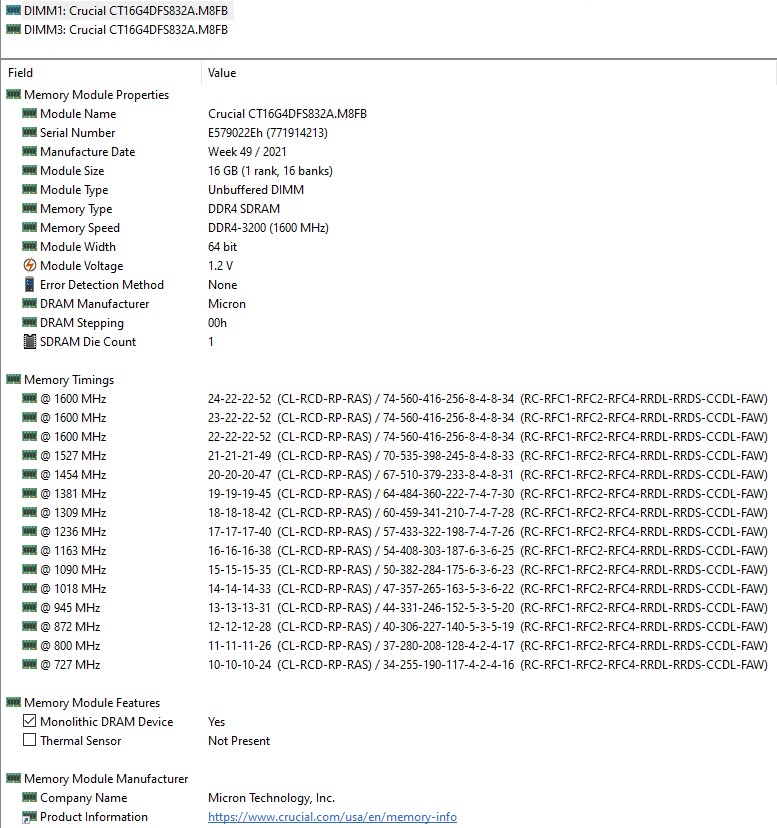Click the Value column header
This screenshot has width=777, height=828.
pos(222,73)
